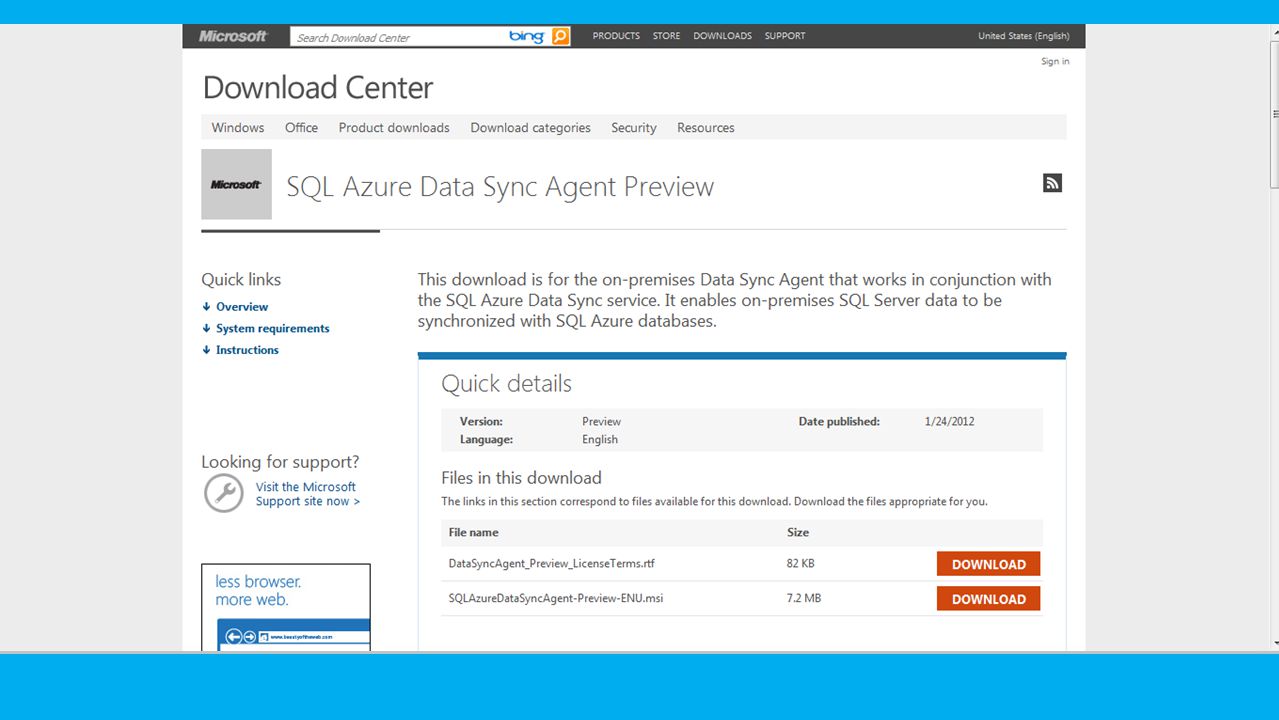Open the Resources tab
Viewport: 1279px width, 720px height.
[706, 128]
